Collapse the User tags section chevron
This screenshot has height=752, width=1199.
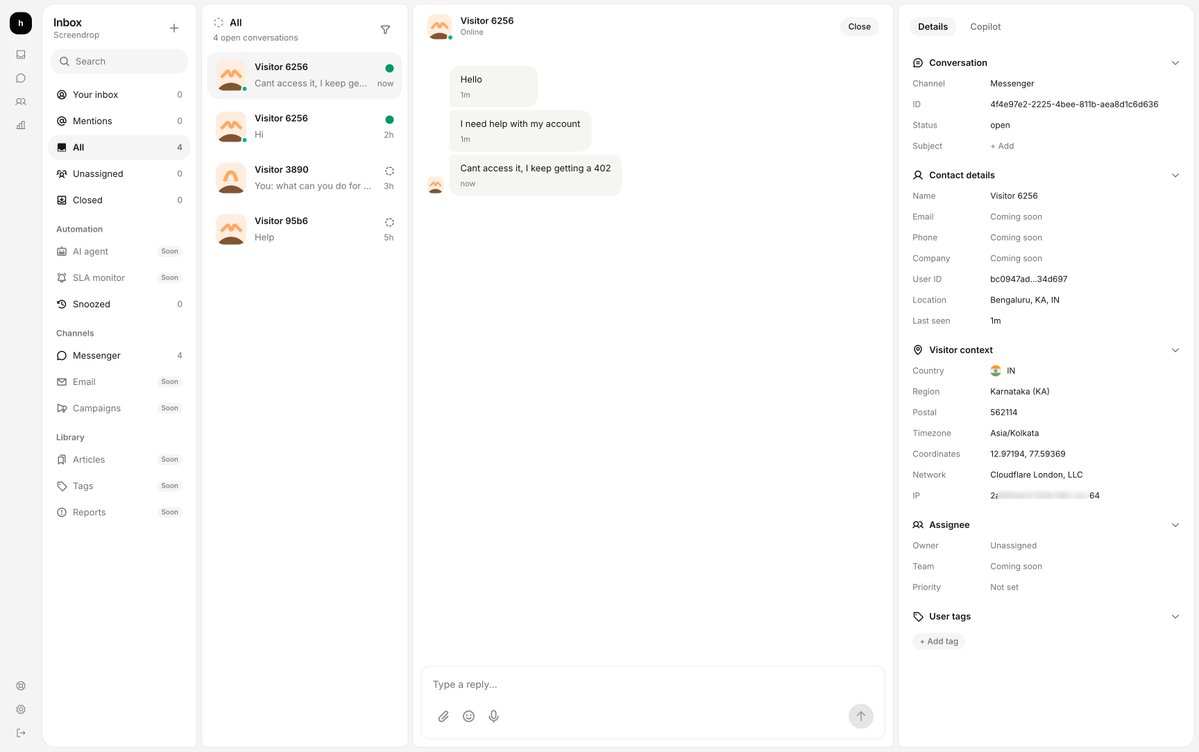[x=1175, y=617]
